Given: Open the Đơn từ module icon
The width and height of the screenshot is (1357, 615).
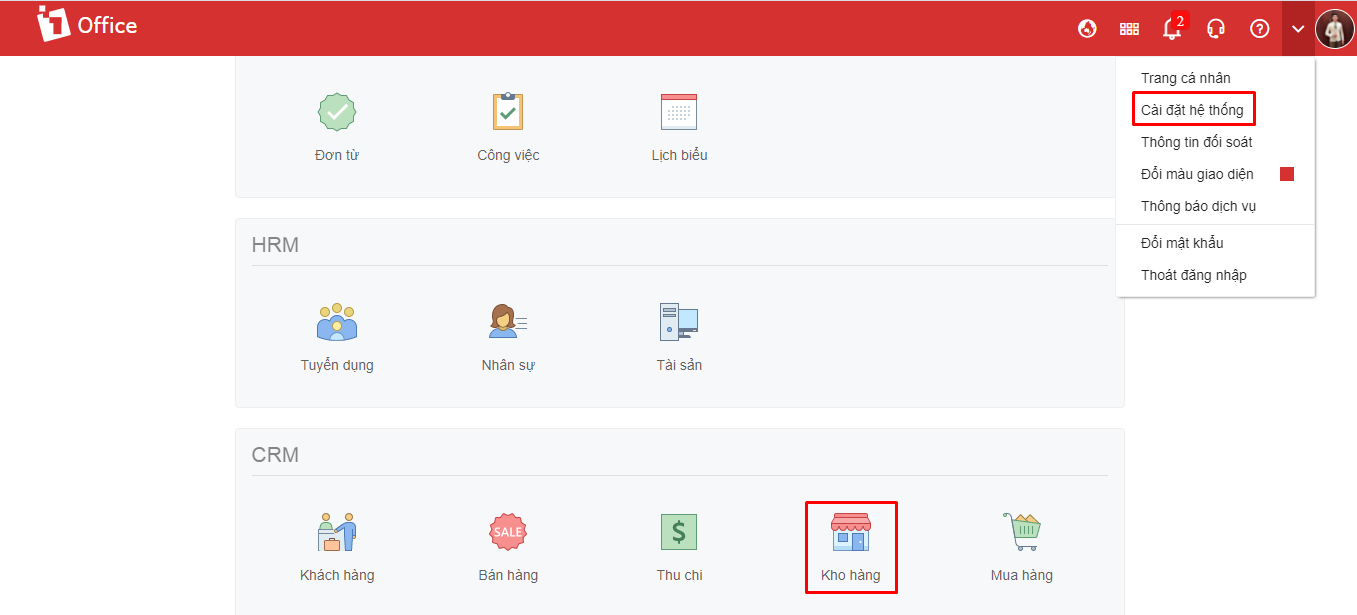Looking at the screenshot, I should pos(336,112).
